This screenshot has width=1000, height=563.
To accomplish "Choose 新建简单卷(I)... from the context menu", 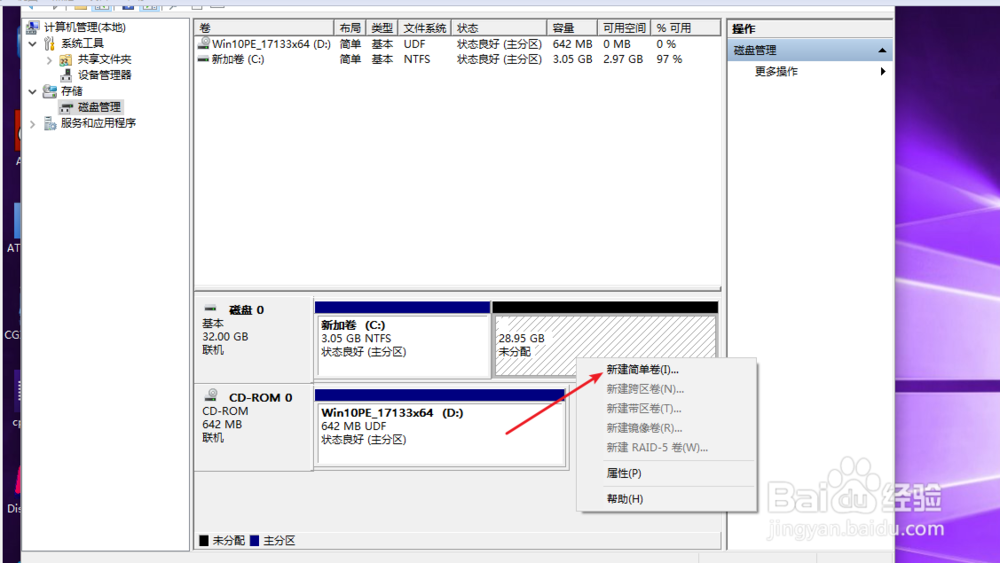I will tap(642, 370).
